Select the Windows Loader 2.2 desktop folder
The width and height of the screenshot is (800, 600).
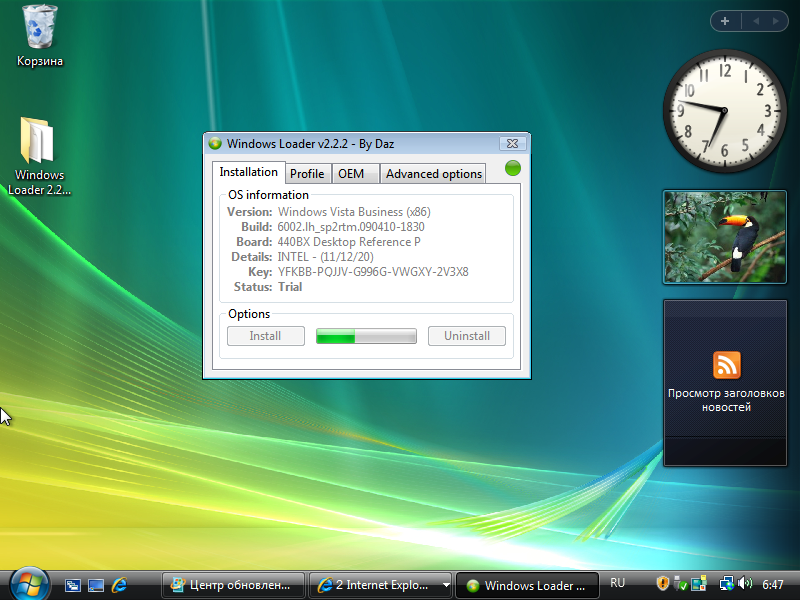click(39, 156)
